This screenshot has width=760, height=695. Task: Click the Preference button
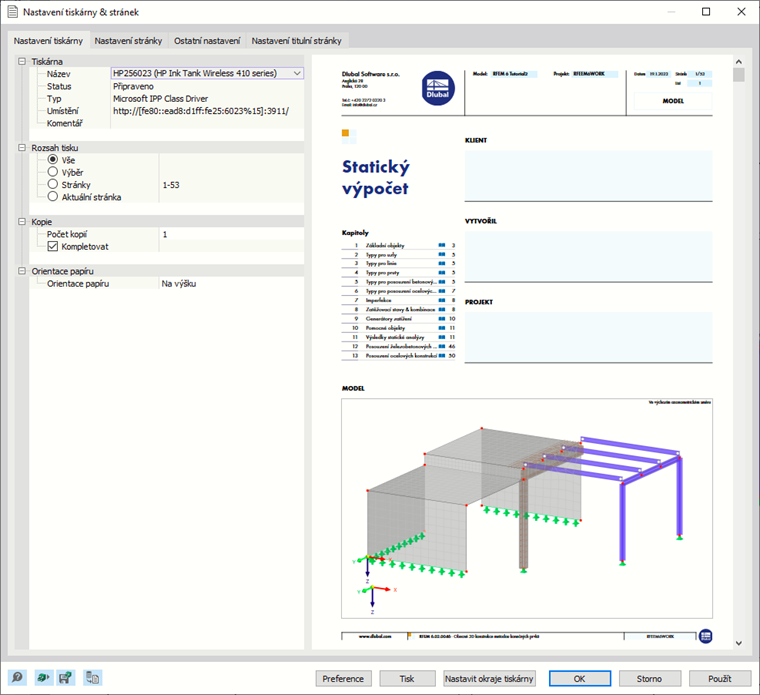[343, 679]
